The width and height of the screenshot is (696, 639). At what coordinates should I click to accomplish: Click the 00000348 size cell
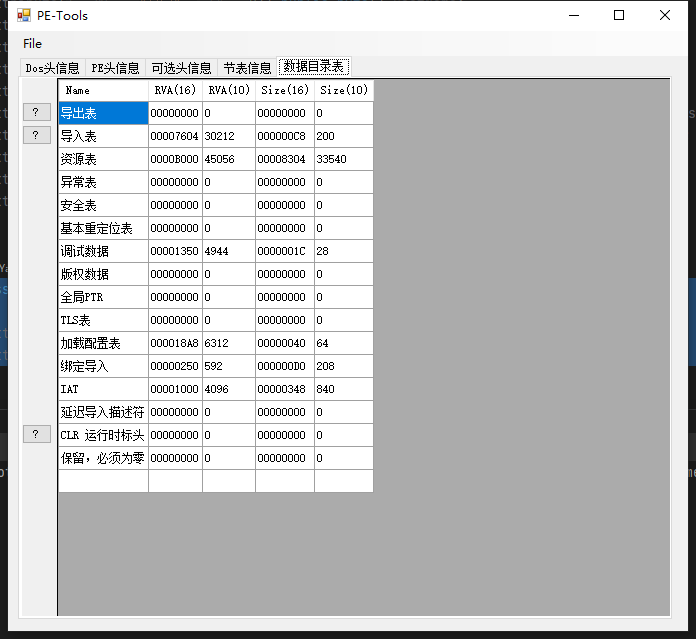tap(285, 389)
